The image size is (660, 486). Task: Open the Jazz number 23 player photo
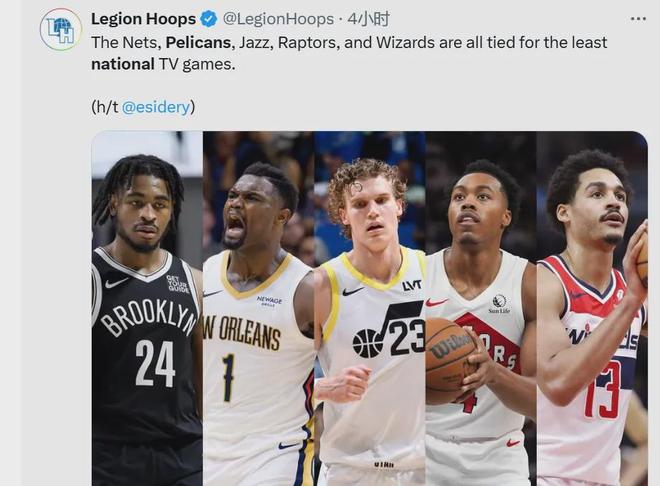[x=370, y=308]
